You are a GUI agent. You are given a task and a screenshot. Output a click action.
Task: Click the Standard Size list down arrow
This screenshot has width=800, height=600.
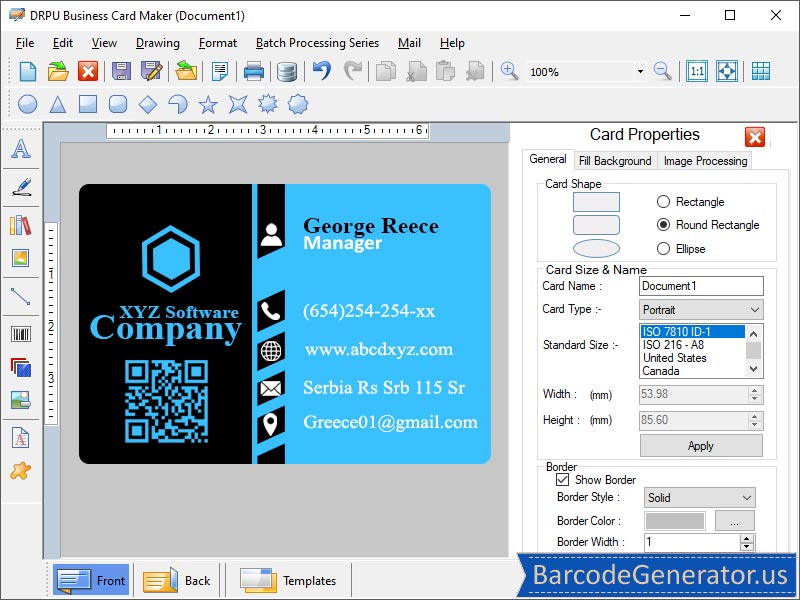pos(754,369)
